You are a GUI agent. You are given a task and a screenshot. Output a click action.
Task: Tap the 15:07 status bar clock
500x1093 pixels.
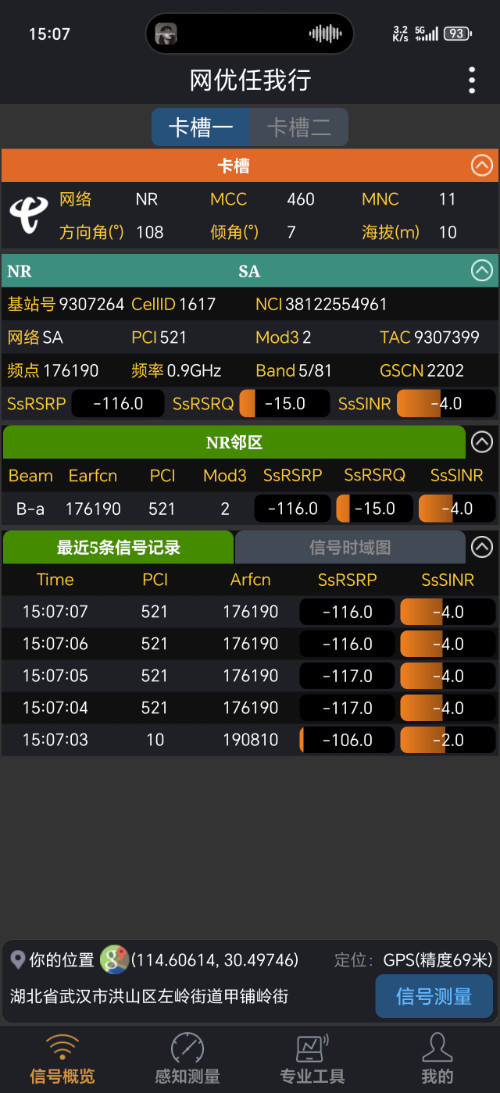point(49,33)
